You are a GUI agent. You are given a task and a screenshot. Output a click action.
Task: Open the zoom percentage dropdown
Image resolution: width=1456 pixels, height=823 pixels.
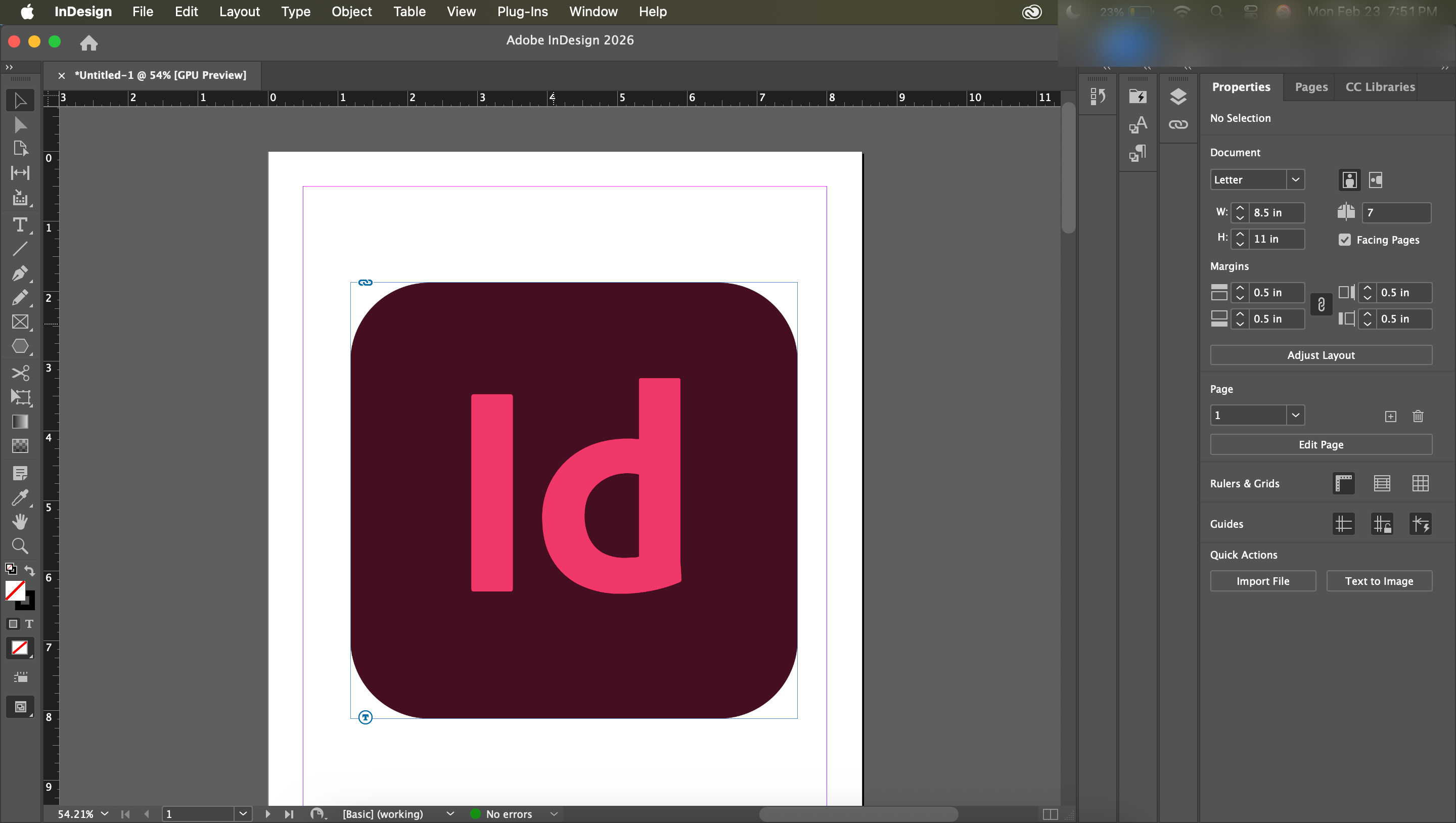coord(105,813)
